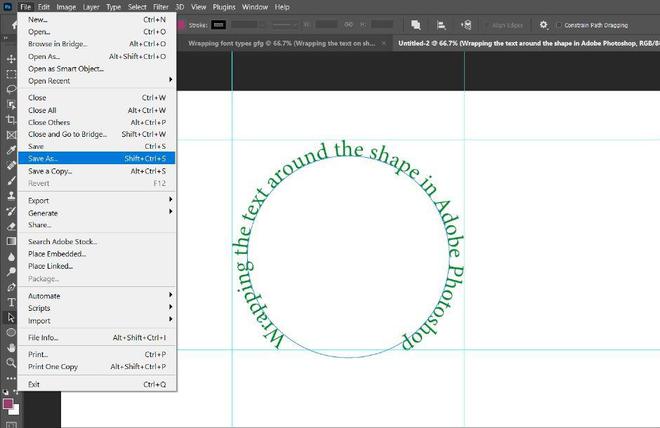Select the Crop tool
This screenshot has height=428, width=660.
point(10,119)
